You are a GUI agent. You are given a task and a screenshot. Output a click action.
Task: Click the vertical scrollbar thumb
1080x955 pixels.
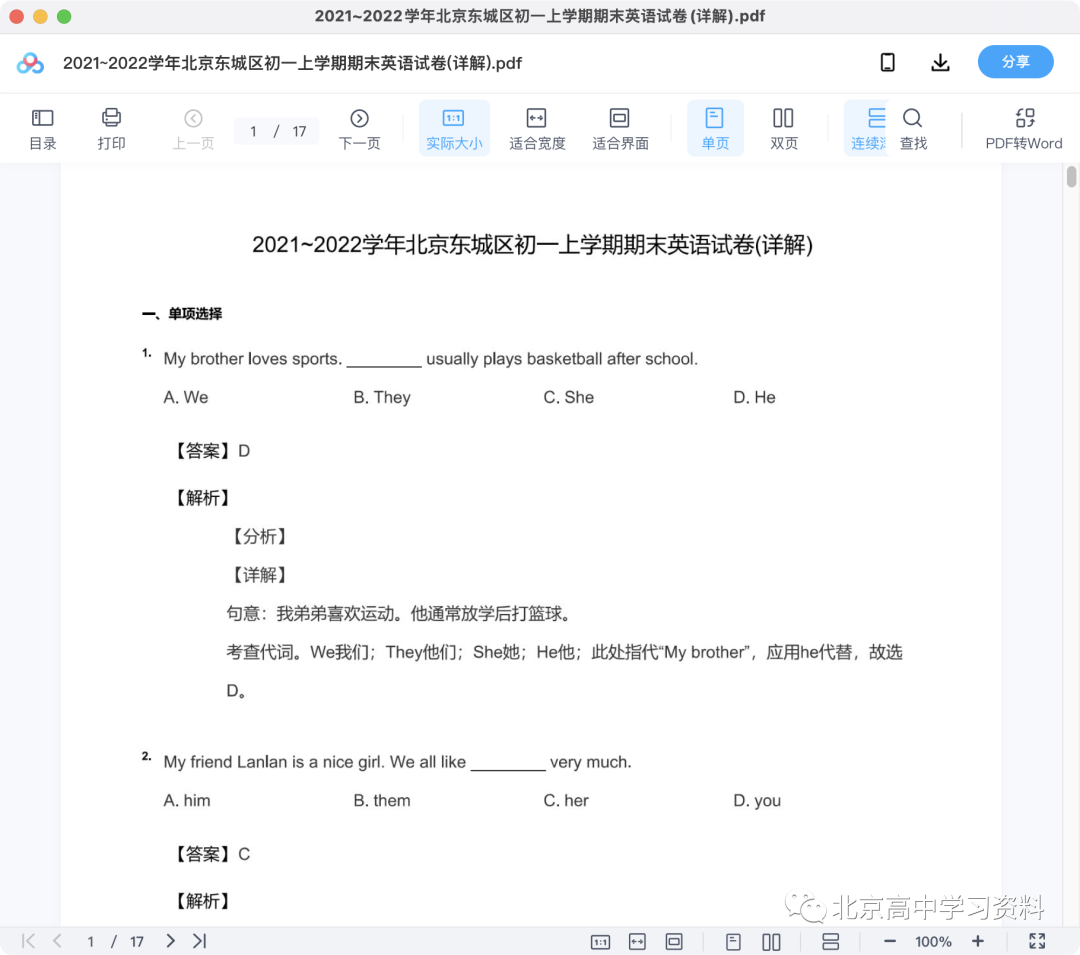pos(1071,176)
